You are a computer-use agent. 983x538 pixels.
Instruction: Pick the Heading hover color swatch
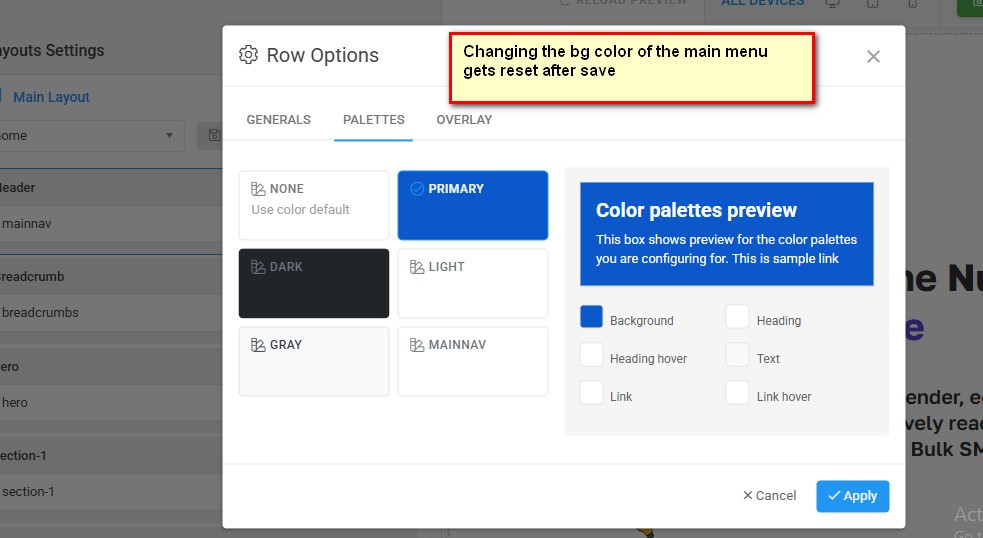(592, 355)
